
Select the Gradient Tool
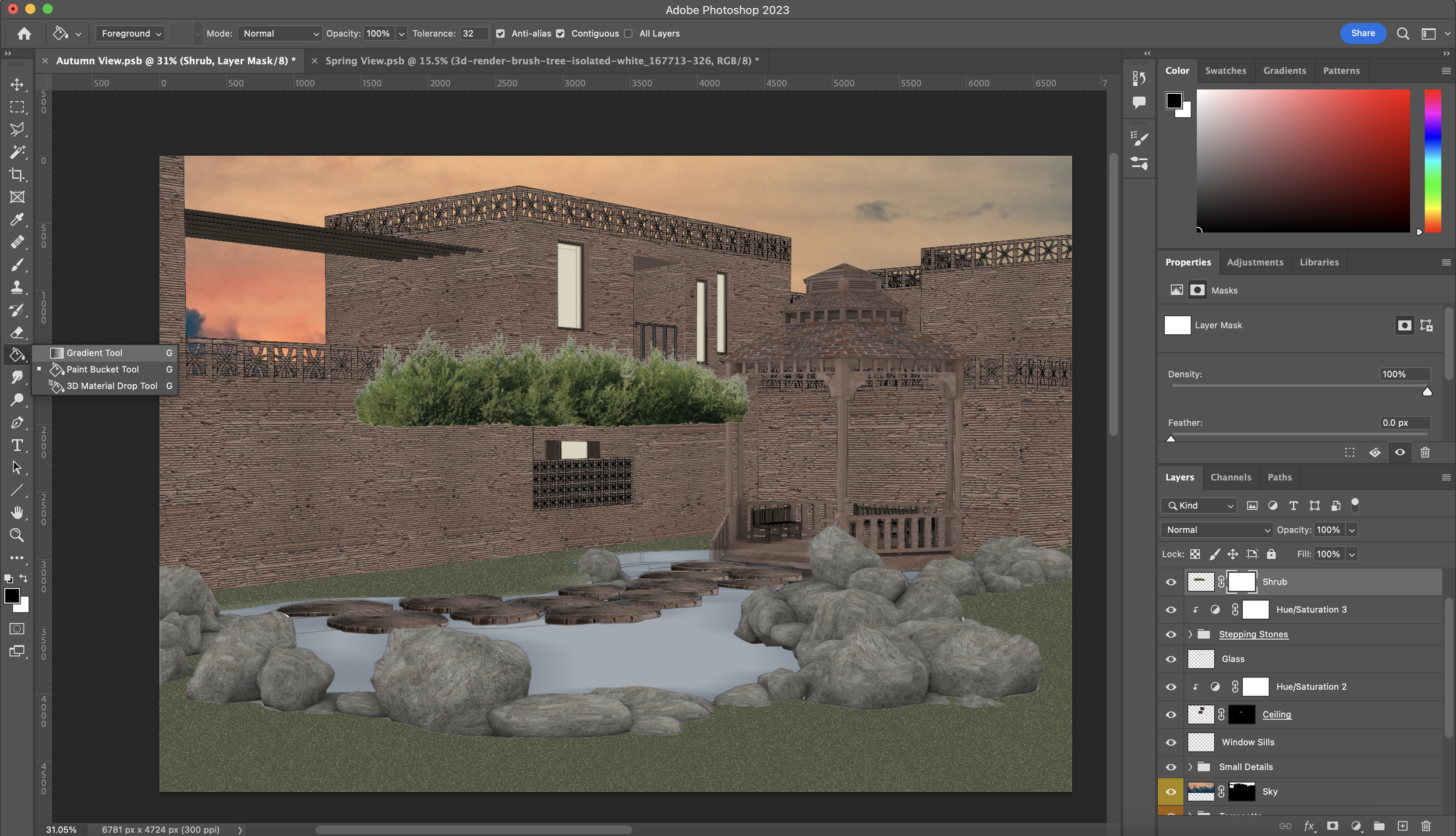coord(94,353)
